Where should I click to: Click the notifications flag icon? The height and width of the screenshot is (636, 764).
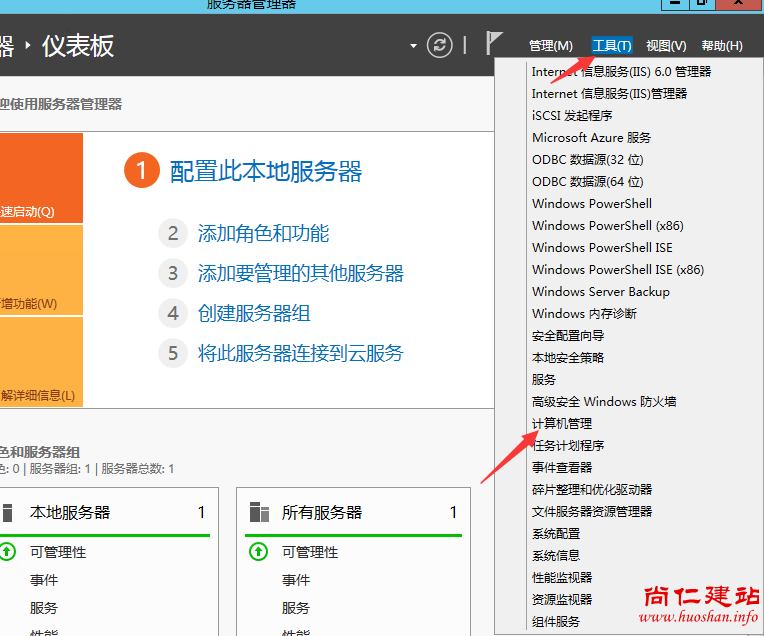[x=494, y=44]
